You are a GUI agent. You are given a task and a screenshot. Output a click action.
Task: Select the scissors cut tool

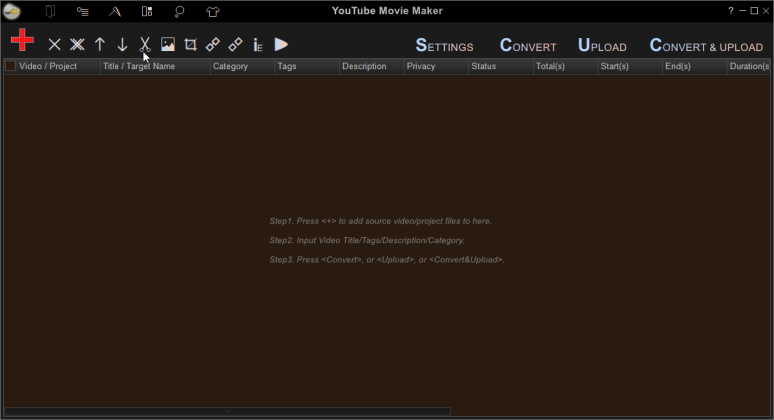tap(145, 45)
